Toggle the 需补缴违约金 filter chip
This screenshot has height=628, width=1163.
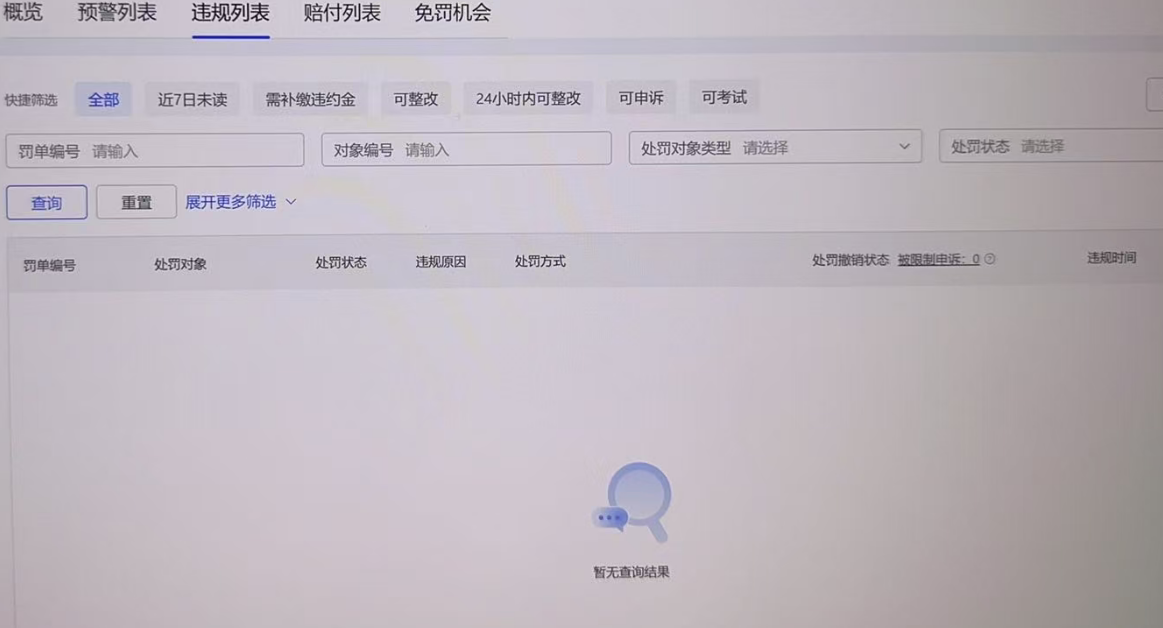[310, 100]
